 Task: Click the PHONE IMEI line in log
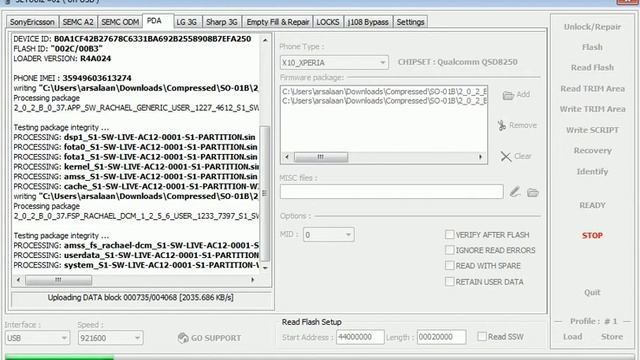[72, 78]
